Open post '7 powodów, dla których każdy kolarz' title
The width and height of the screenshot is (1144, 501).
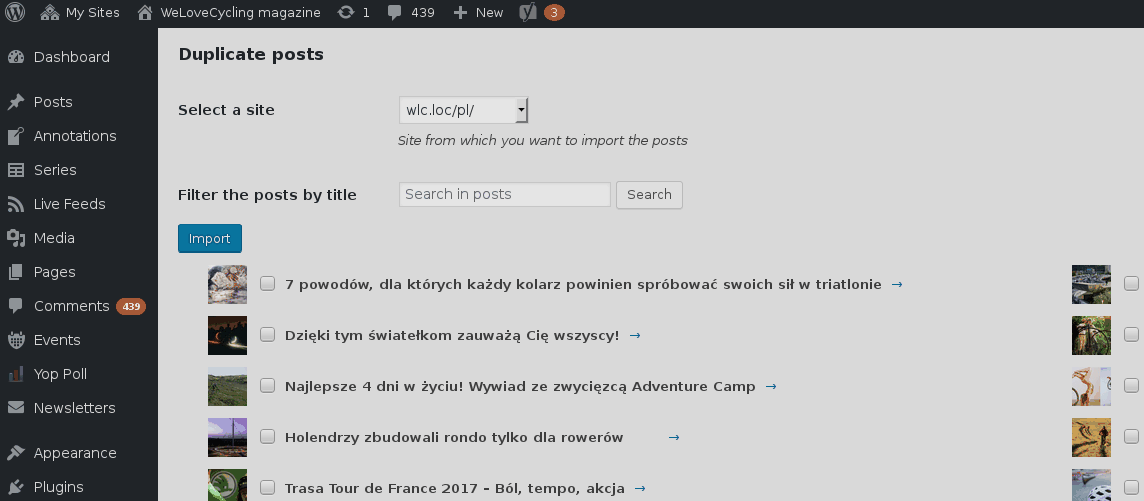click(x=584, y=284)
